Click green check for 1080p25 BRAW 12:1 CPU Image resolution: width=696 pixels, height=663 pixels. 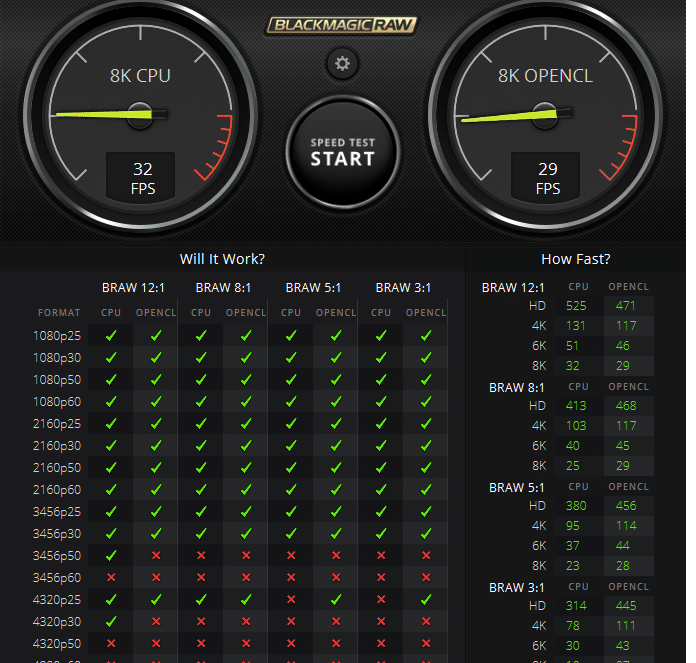point(111,336)
